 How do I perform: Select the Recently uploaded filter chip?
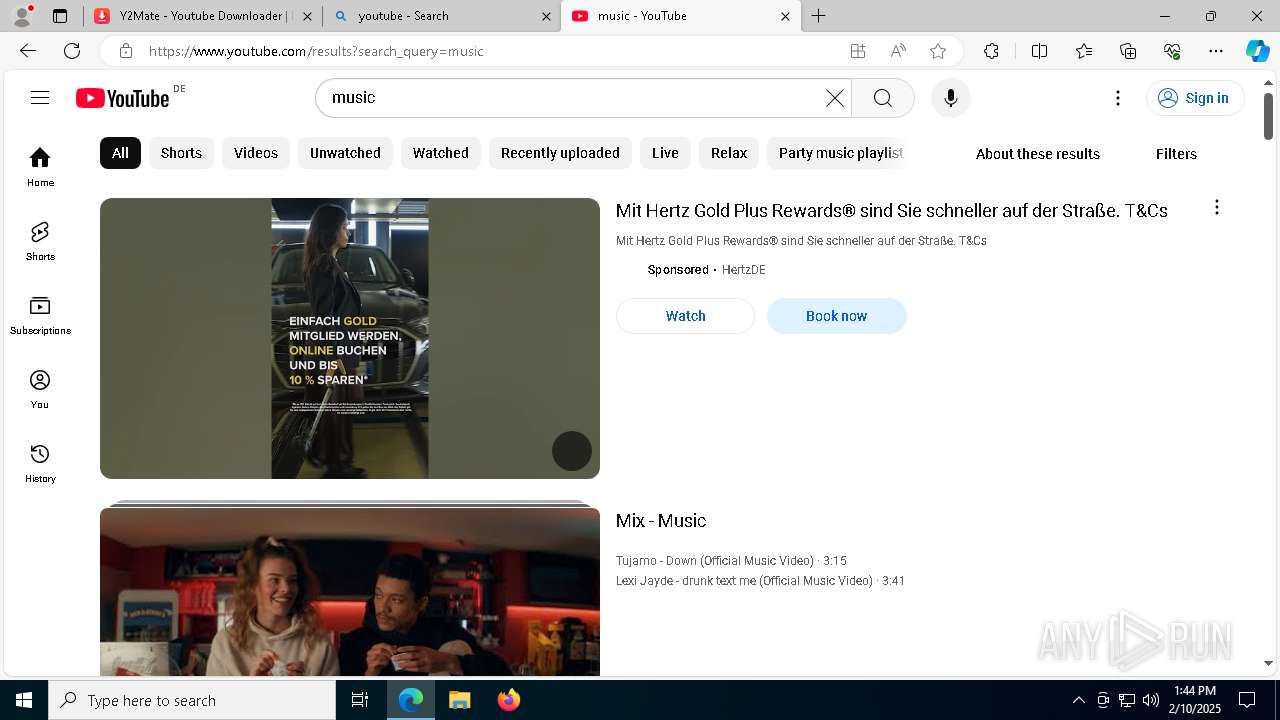[560, 153]
